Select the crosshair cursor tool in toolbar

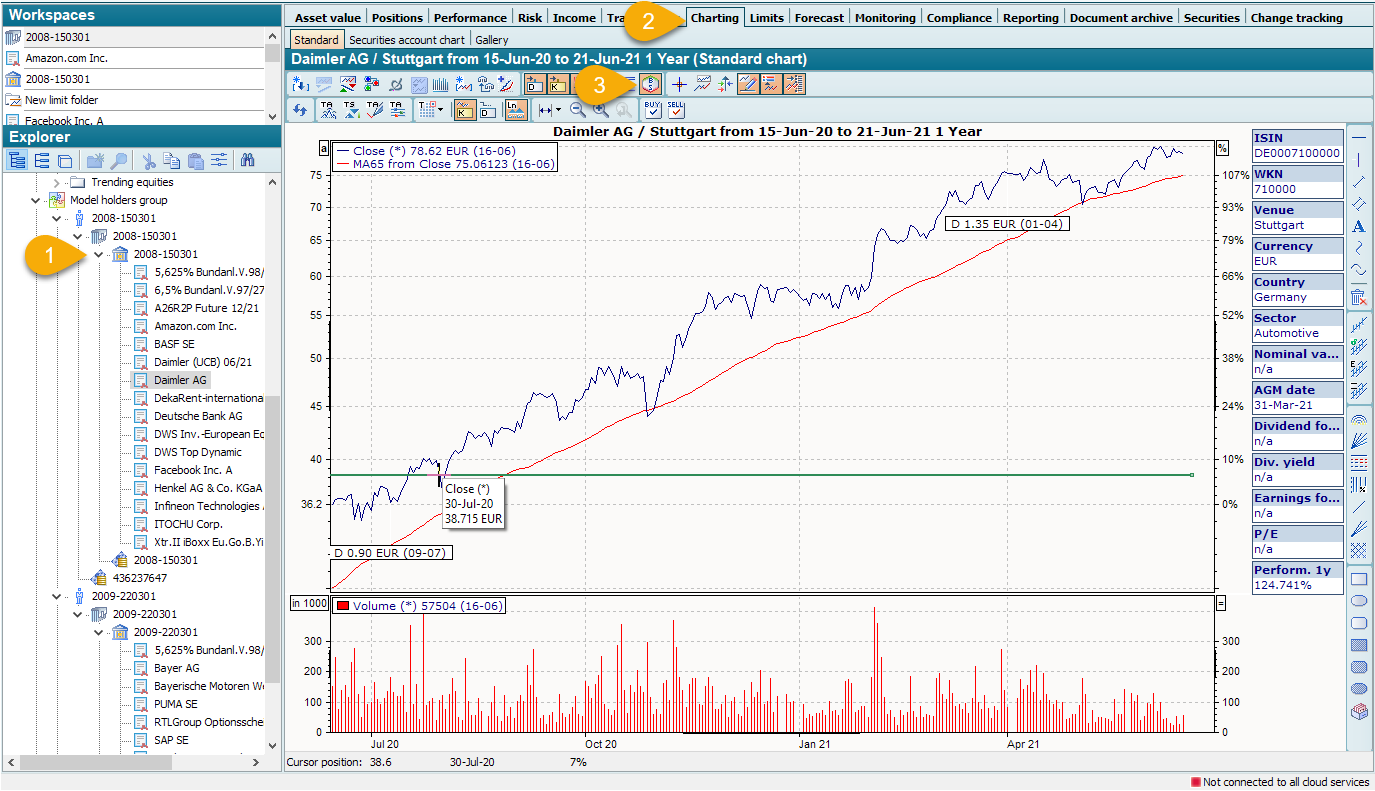click(679, 84)
